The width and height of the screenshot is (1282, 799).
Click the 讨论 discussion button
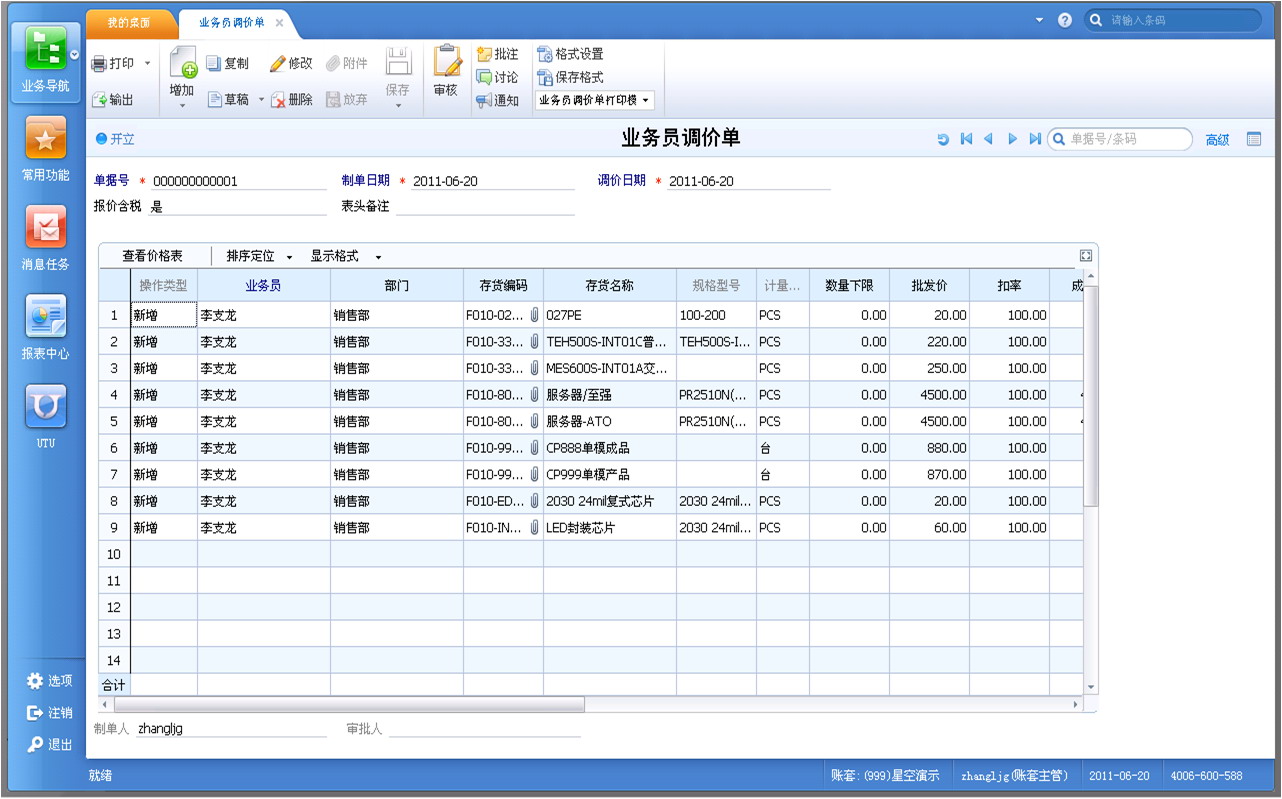(498, 77)
